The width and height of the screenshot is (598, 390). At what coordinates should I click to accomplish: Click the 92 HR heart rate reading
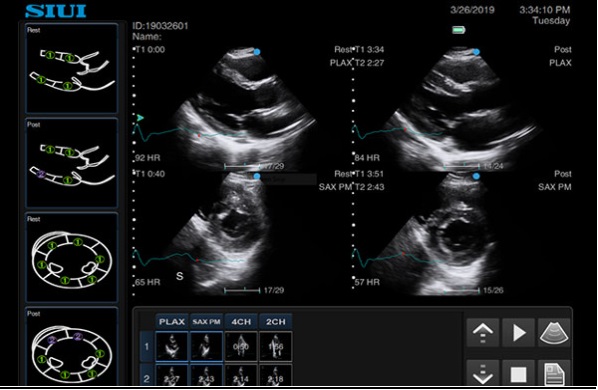coord(148,158)
